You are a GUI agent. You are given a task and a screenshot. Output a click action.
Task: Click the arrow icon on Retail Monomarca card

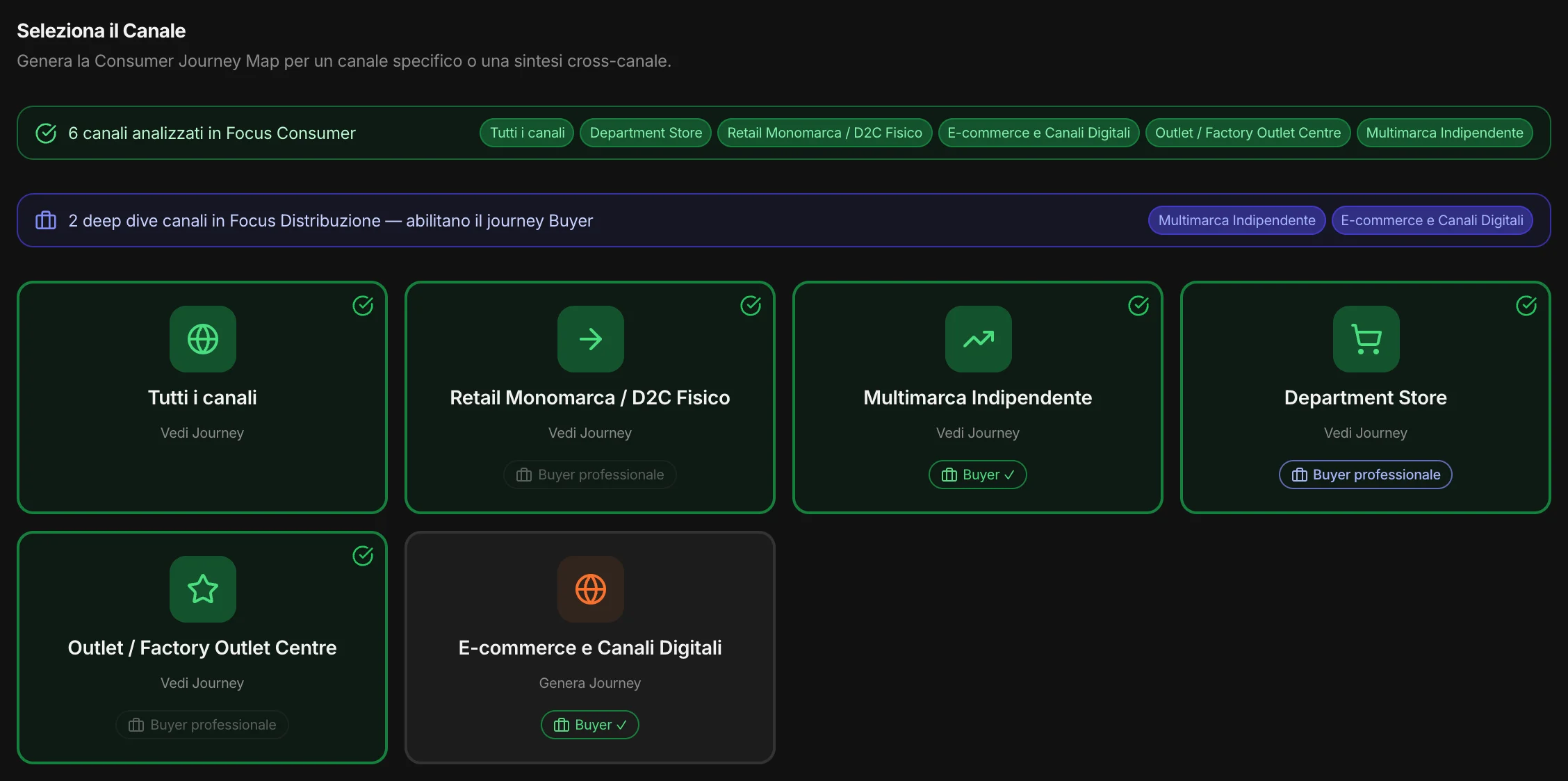pos(591,339)
